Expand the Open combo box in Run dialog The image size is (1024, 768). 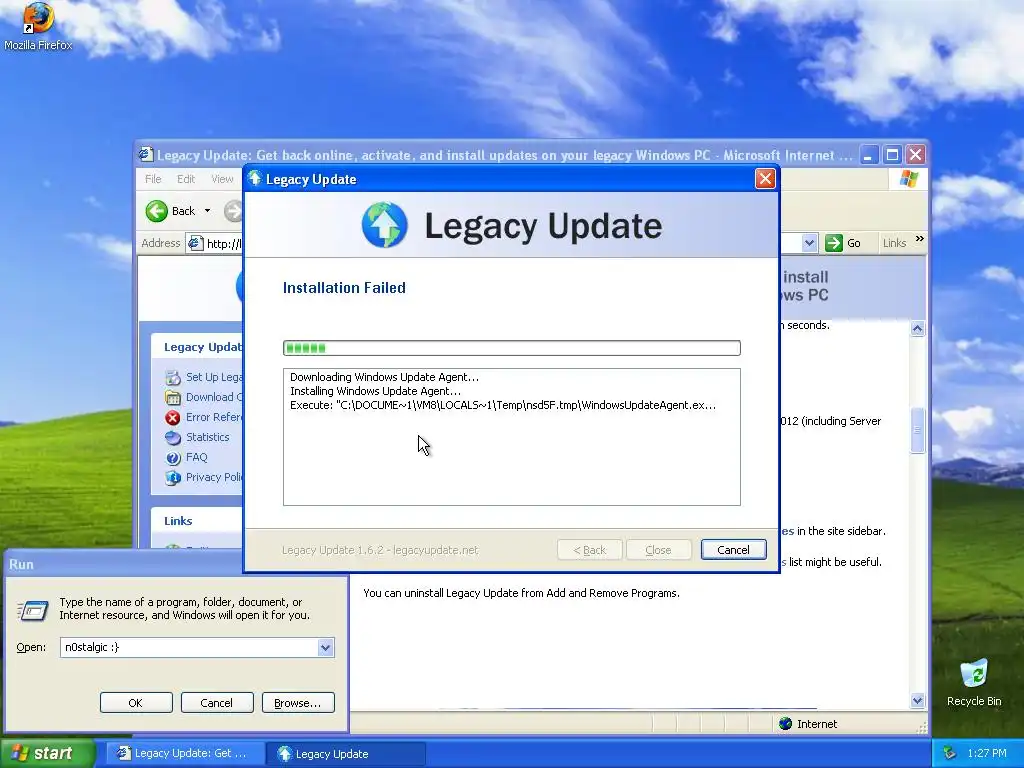coord(325,647)
